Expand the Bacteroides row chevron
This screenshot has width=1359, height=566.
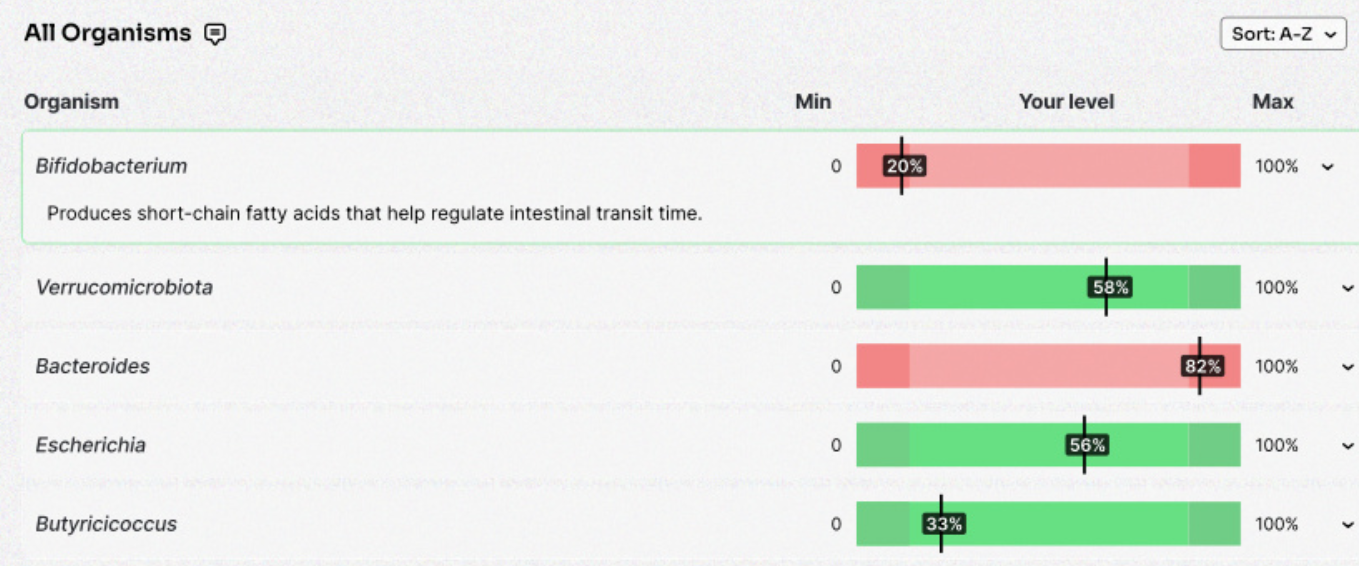tap(1346, 367)
